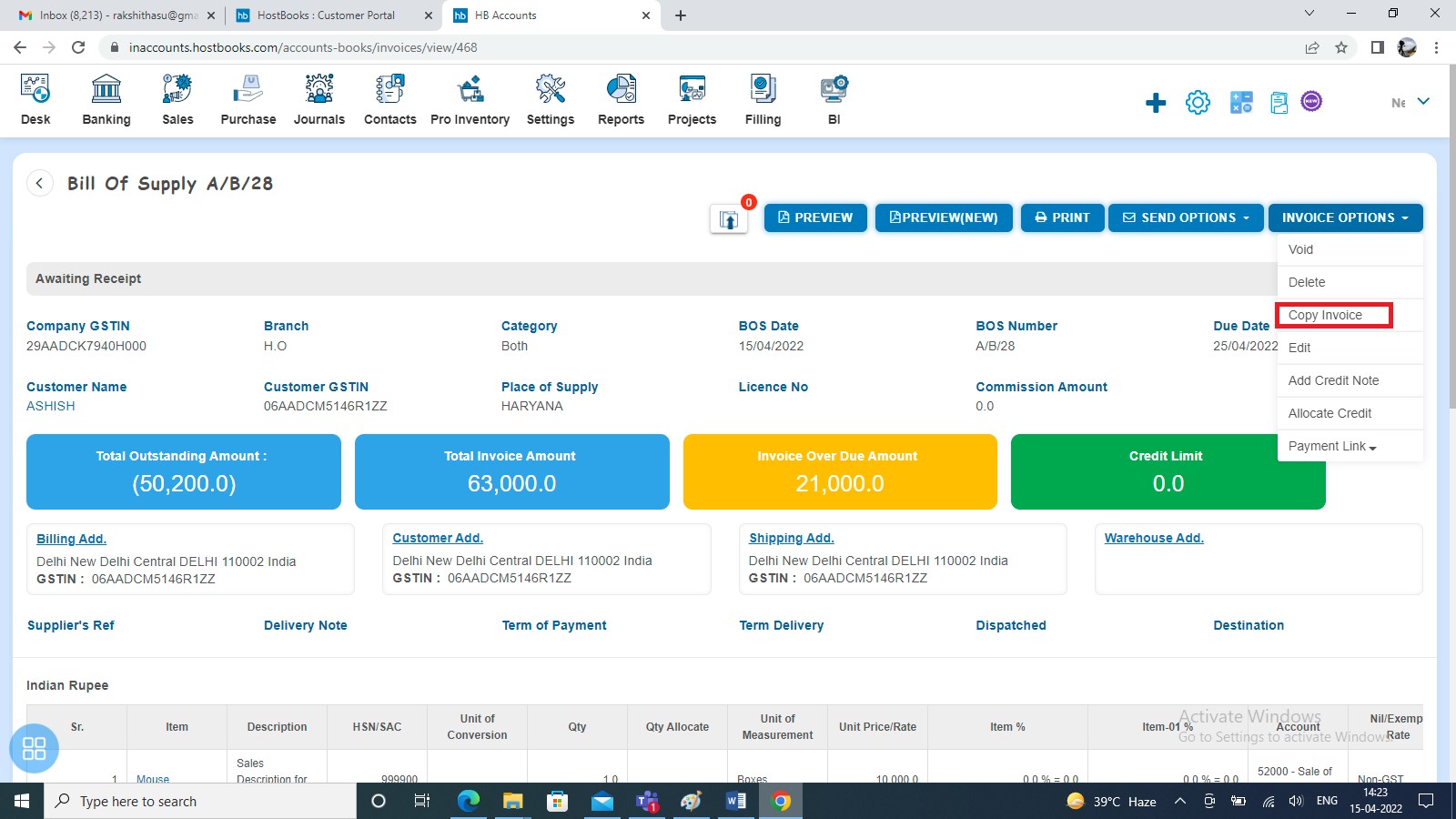Click the document notes icon in the header
The width and height of the screenshot is (1456, 819).
coord(1279,103)
